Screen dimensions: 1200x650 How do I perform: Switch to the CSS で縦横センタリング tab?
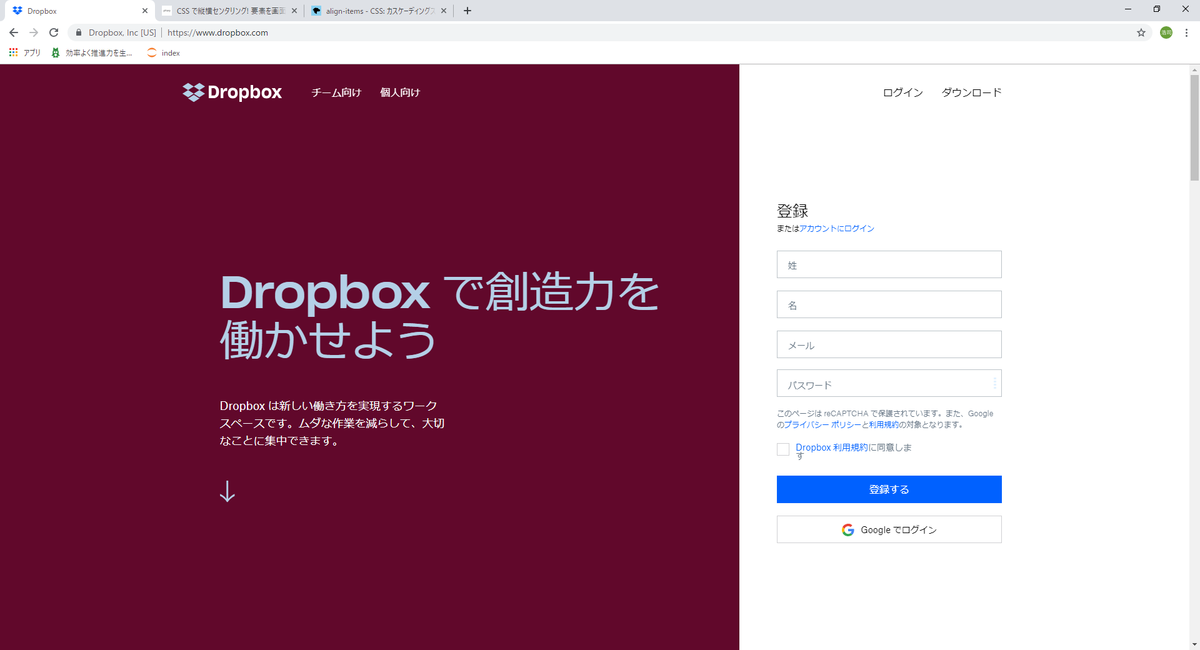228,11
